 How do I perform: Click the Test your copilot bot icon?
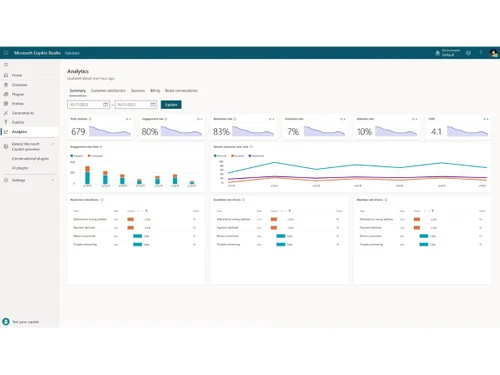6,321
